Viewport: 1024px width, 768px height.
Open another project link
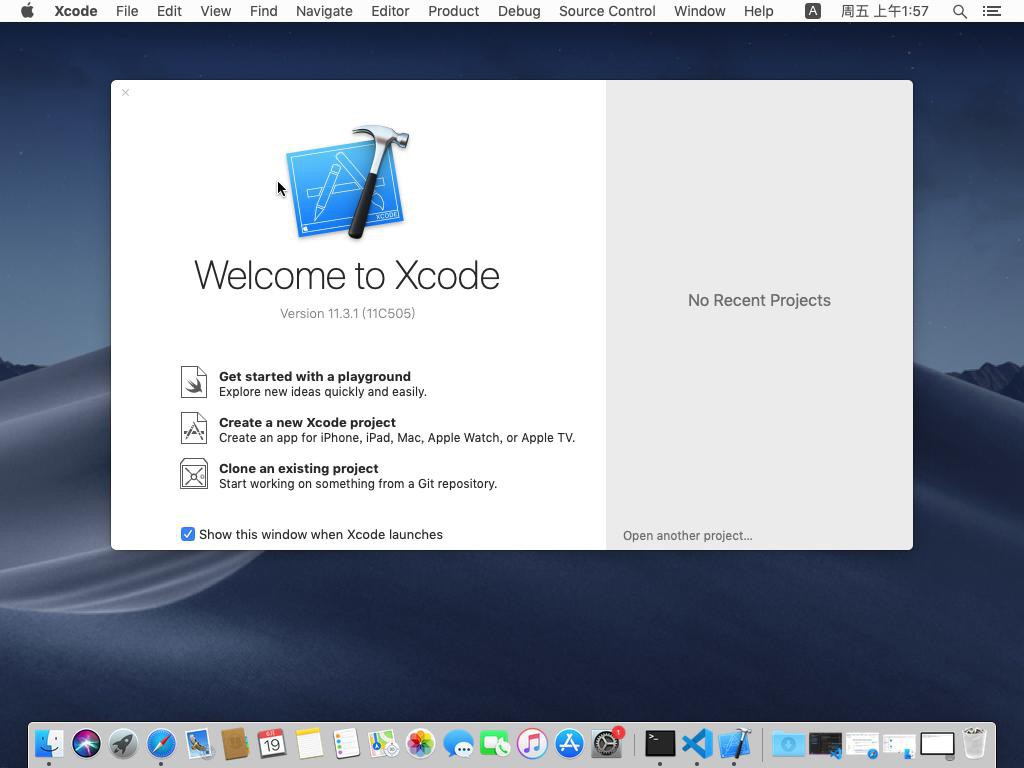click(x=688, y=536)
